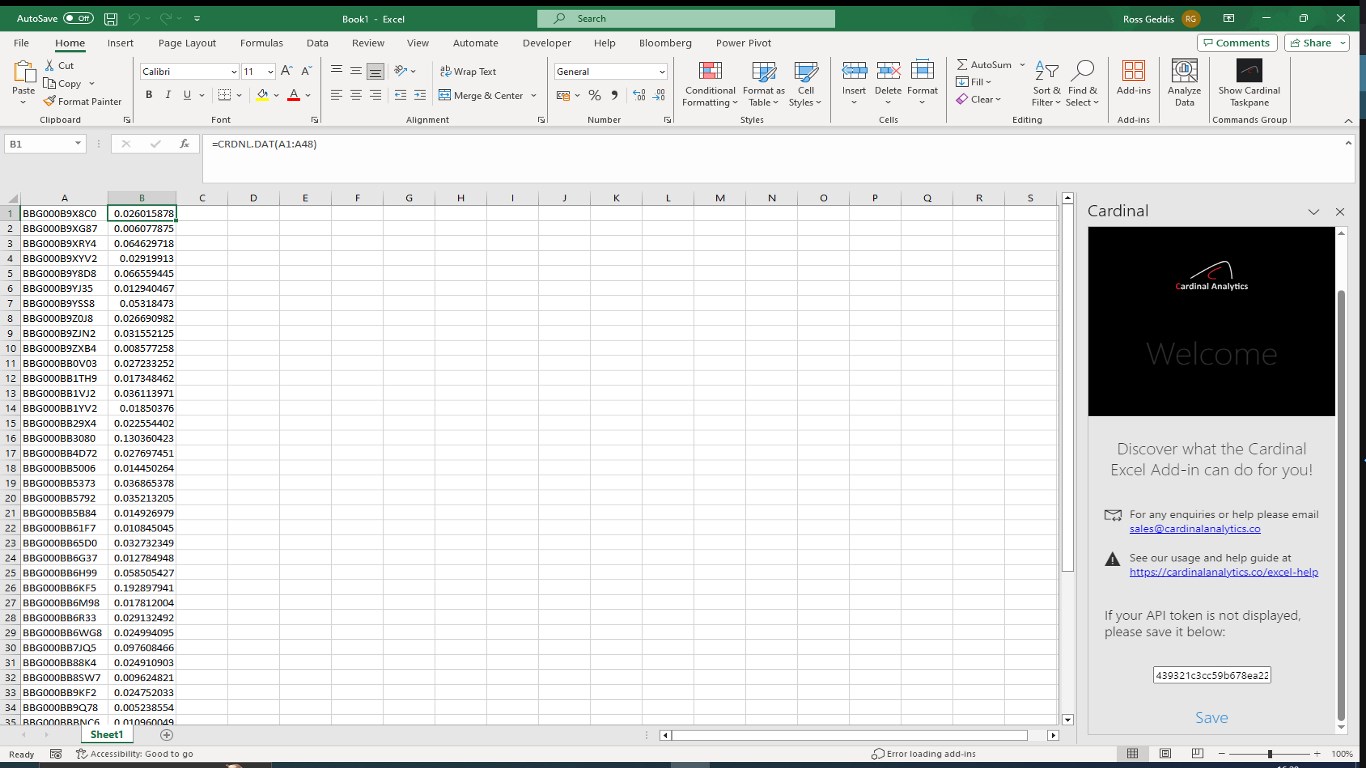1366x768 pixels.
Task: Decrease font size with the smaller A icon
Action: point(305,71)
